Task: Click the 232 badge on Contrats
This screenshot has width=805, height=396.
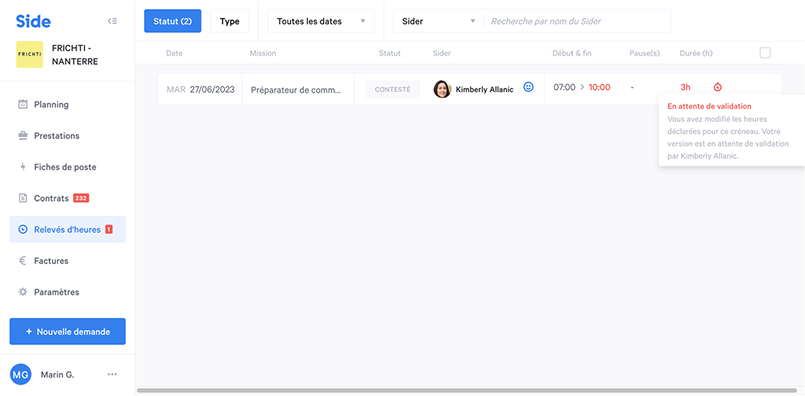Action: 81,198
